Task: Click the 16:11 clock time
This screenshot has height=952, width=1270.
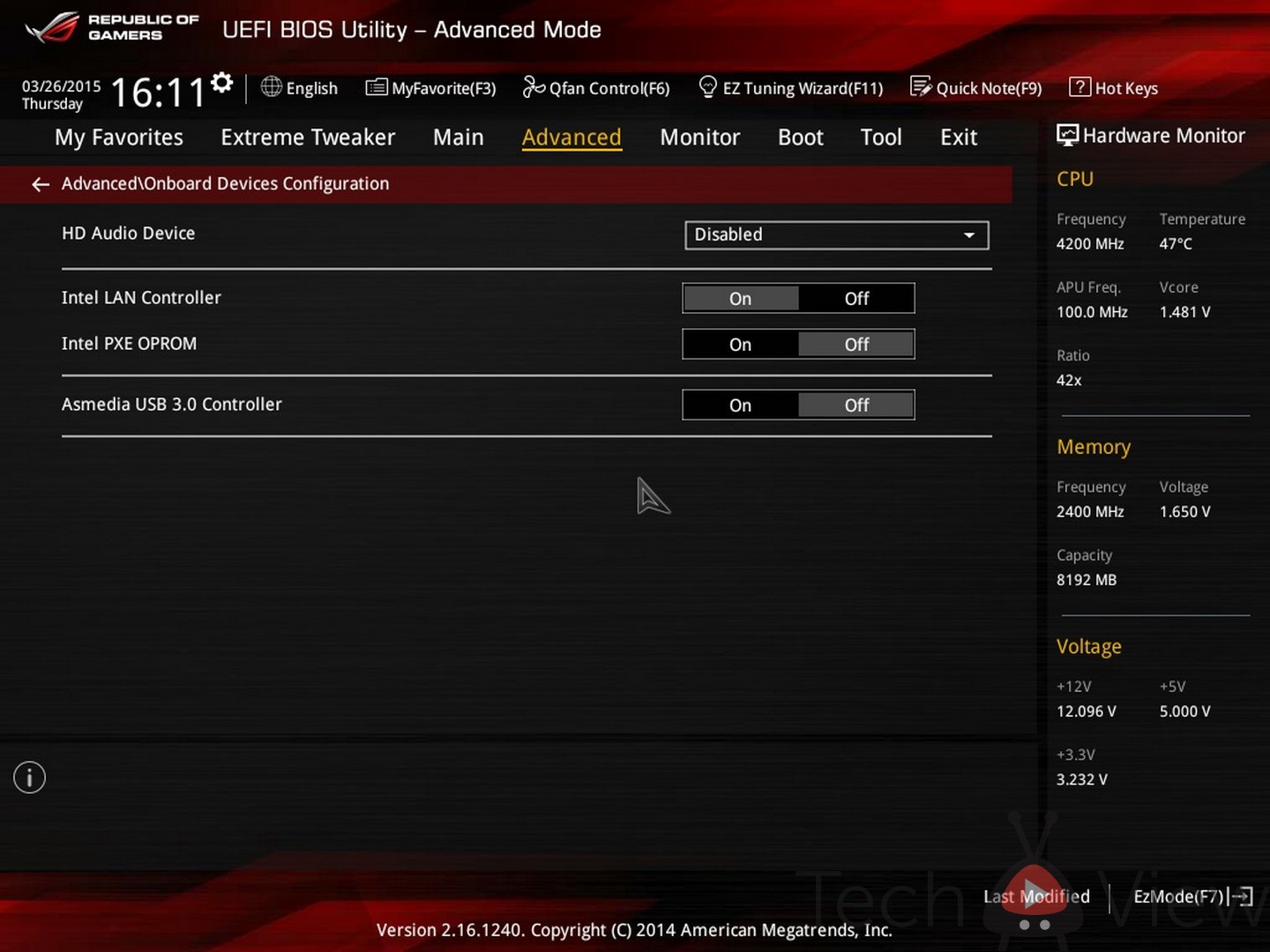Action: click(158, 93)
